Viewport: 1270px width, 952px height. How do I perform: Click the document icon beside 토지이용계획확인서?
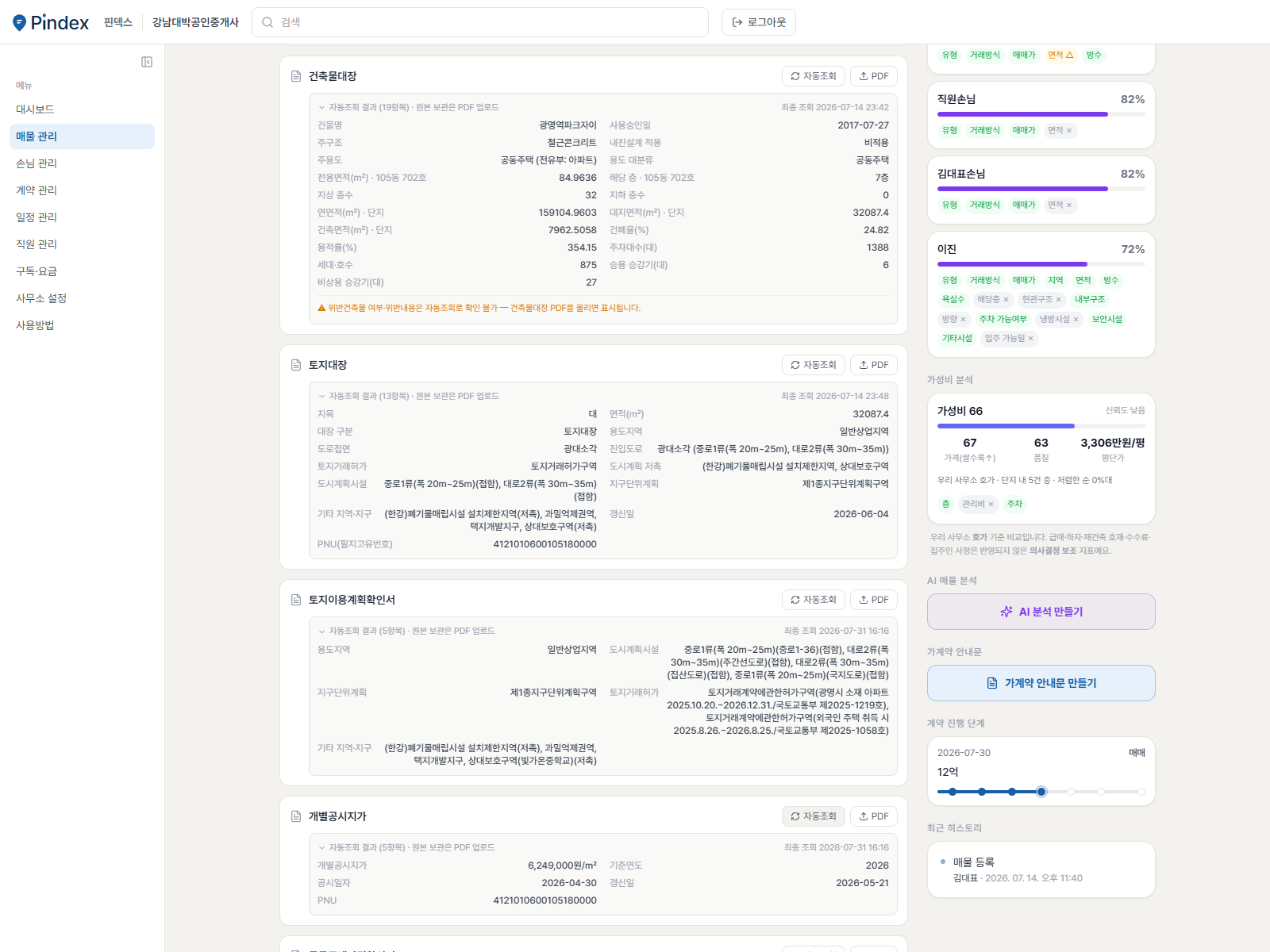[x=296, y=600]
